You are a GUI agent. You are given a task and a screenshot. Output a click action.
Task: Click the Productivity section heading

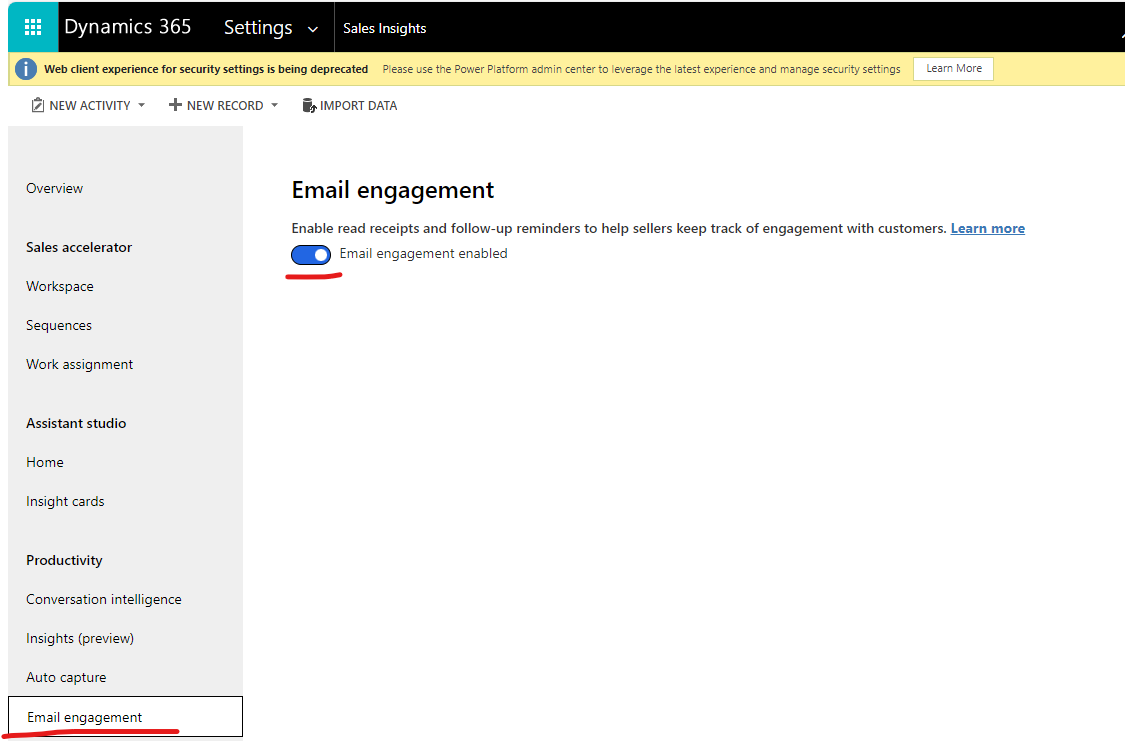coord(64,560)
